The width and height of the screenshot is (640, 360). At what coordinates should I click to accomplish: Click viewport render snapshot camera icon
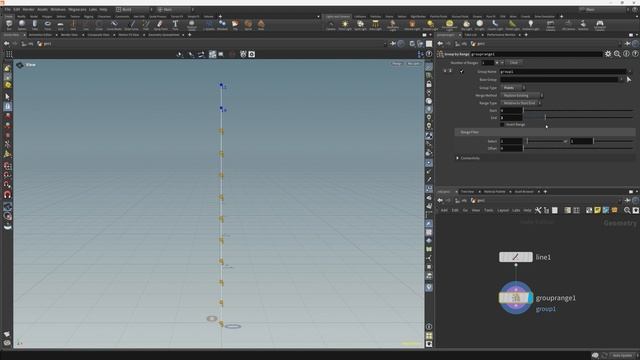252,54
